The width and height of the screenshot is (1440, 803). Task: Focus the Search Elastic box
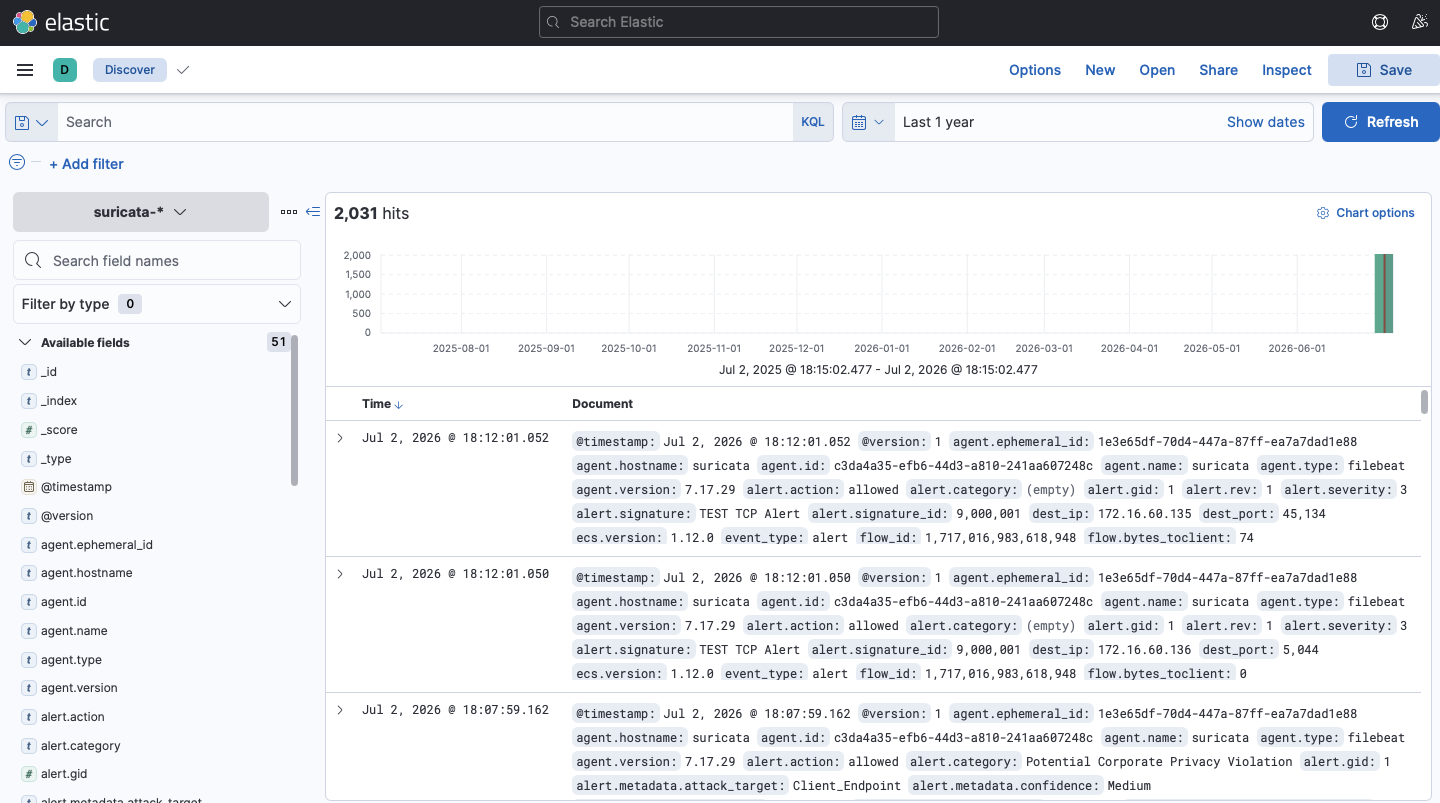(x=739, y=22)
